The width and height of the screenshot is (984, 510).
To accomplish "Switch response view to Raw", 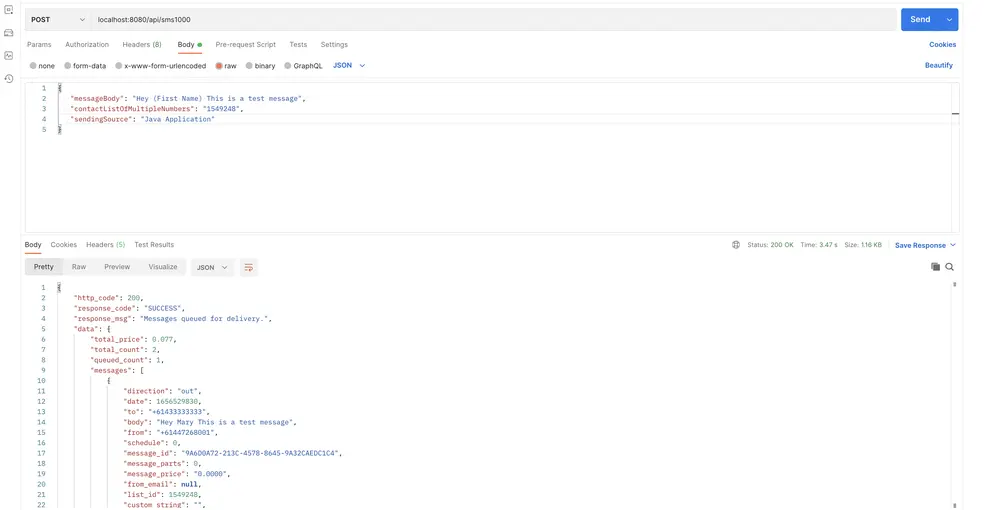I will pyautogui.click(x=78, y=267).
